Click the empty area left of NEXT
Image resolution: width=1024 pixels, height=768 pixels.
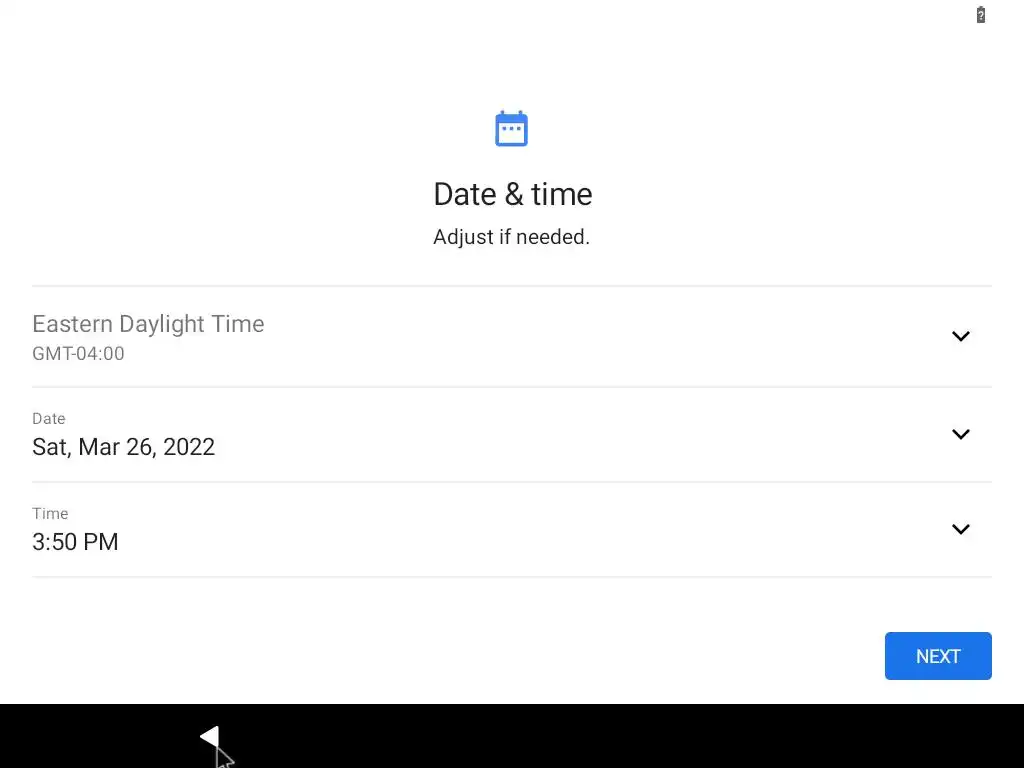pos(500,656)
